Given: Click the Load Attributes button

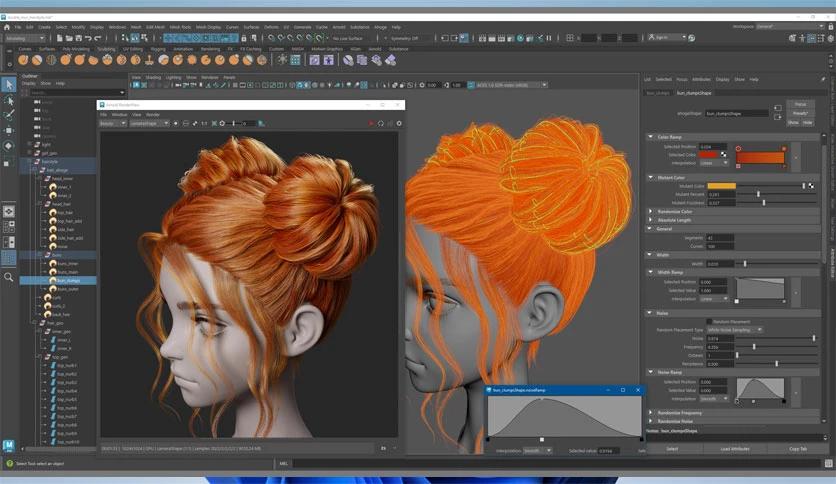Looking at the screenshot, I should pyautogui.click(x=736, y=449).
